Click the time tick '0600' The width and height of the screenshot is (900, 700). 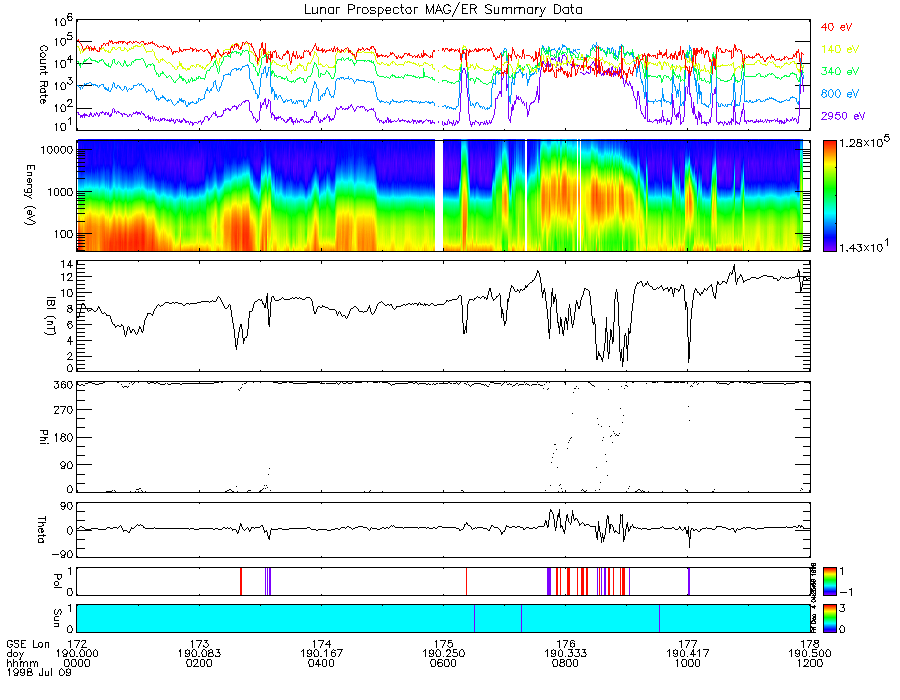tap(444, 663)
